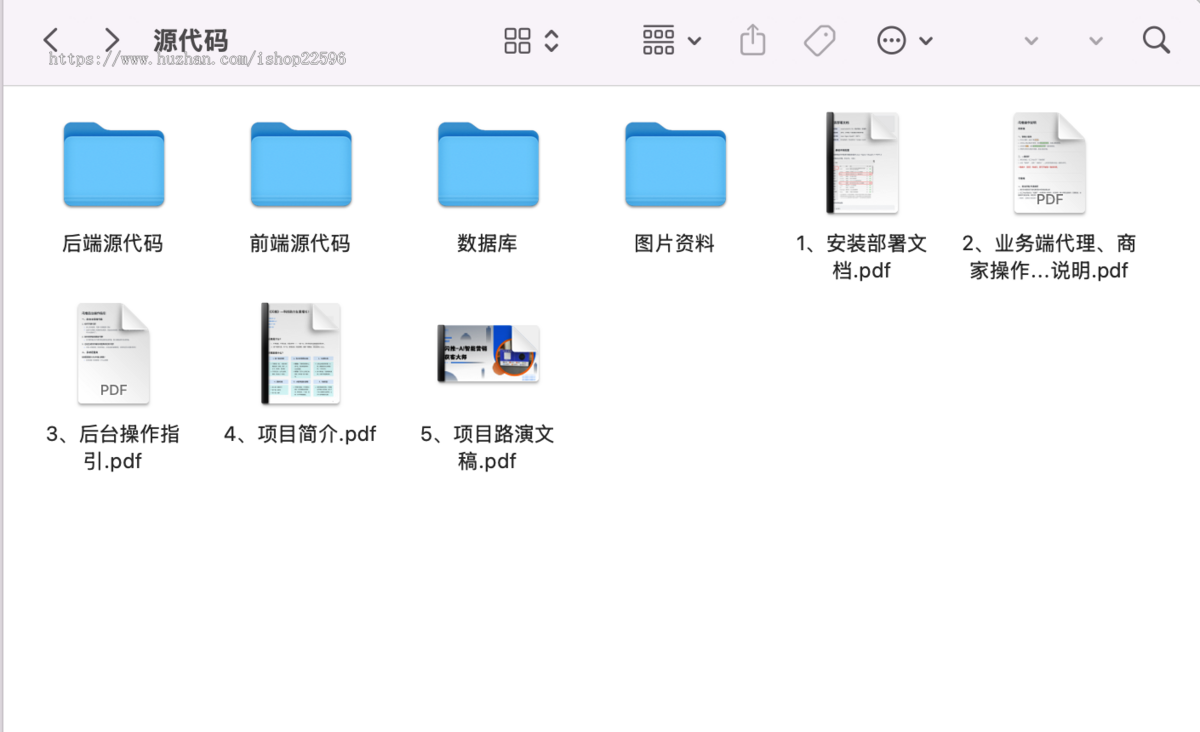Switch to icon grid view
The image size is (1200, 732).
click(518, 41)
